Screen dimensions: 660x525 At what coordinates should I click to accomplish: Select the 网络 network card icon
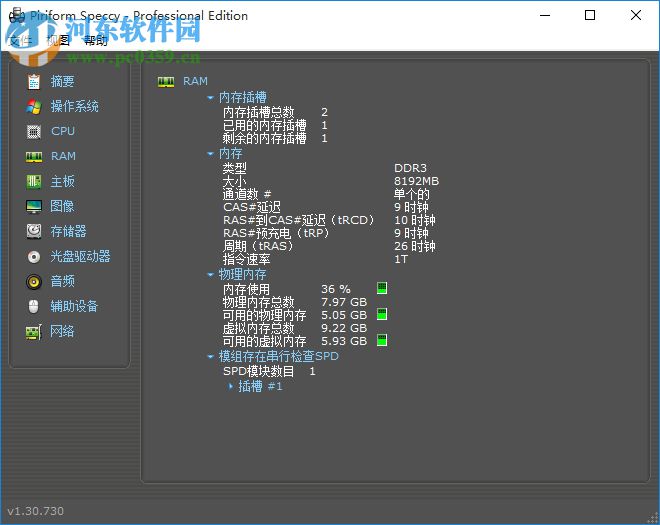(x=34, y=332)
